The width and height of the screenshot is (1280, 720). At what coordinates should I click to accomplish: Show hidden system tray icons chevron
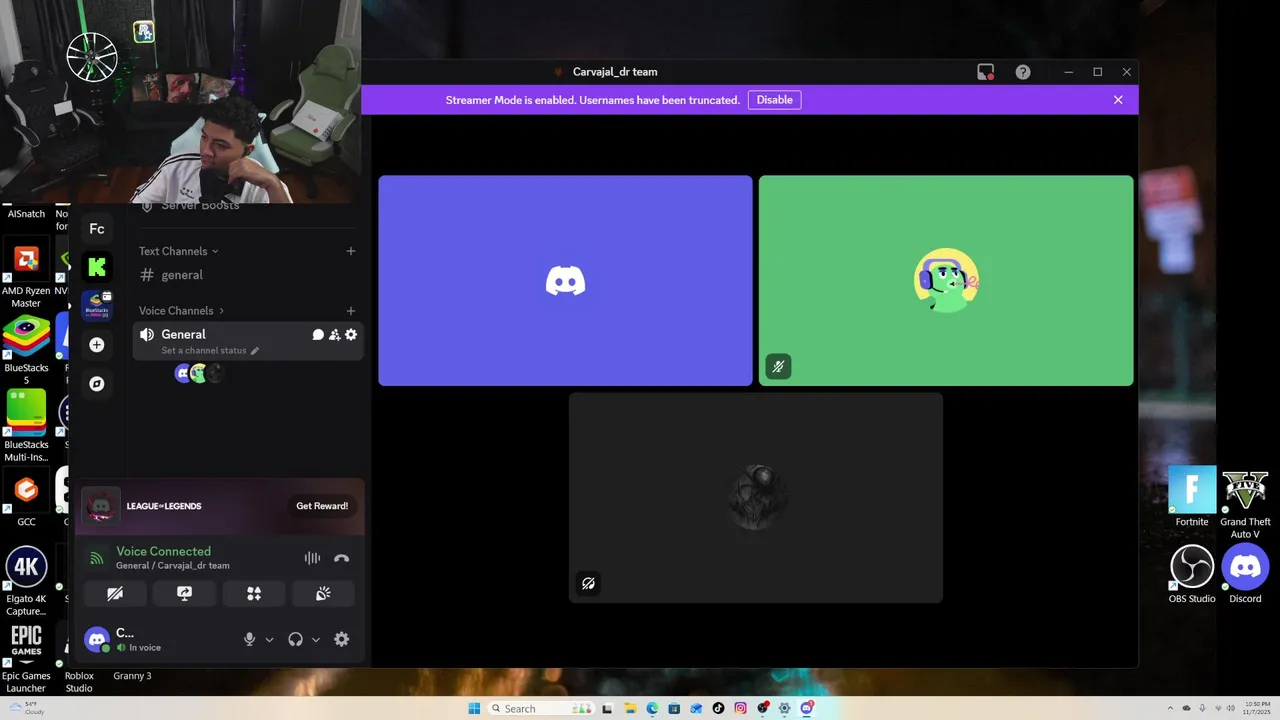pyautogui.click(x=1172, y=708)
